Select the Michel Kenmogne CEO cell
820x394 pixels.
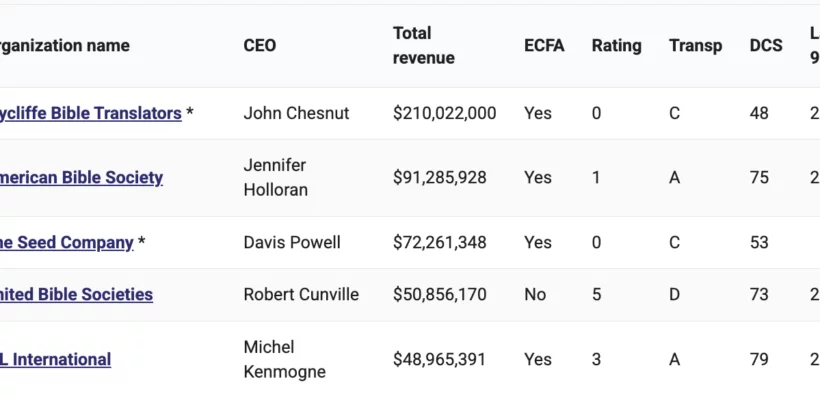click(284, 359)
